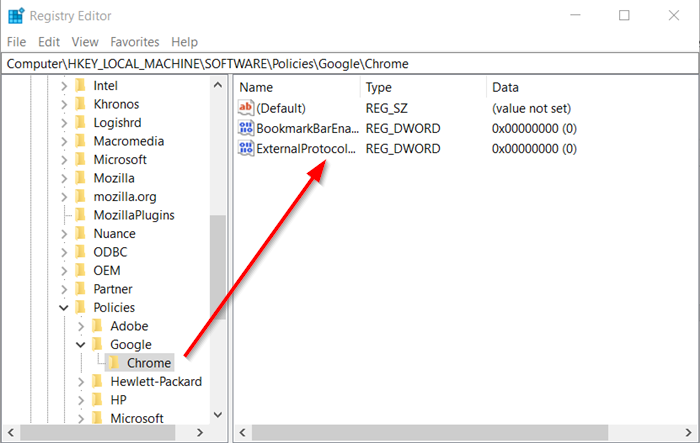Expand the Macromedia key
The height and width of the screenshot is (443, 700).
[x=64, y=141]
